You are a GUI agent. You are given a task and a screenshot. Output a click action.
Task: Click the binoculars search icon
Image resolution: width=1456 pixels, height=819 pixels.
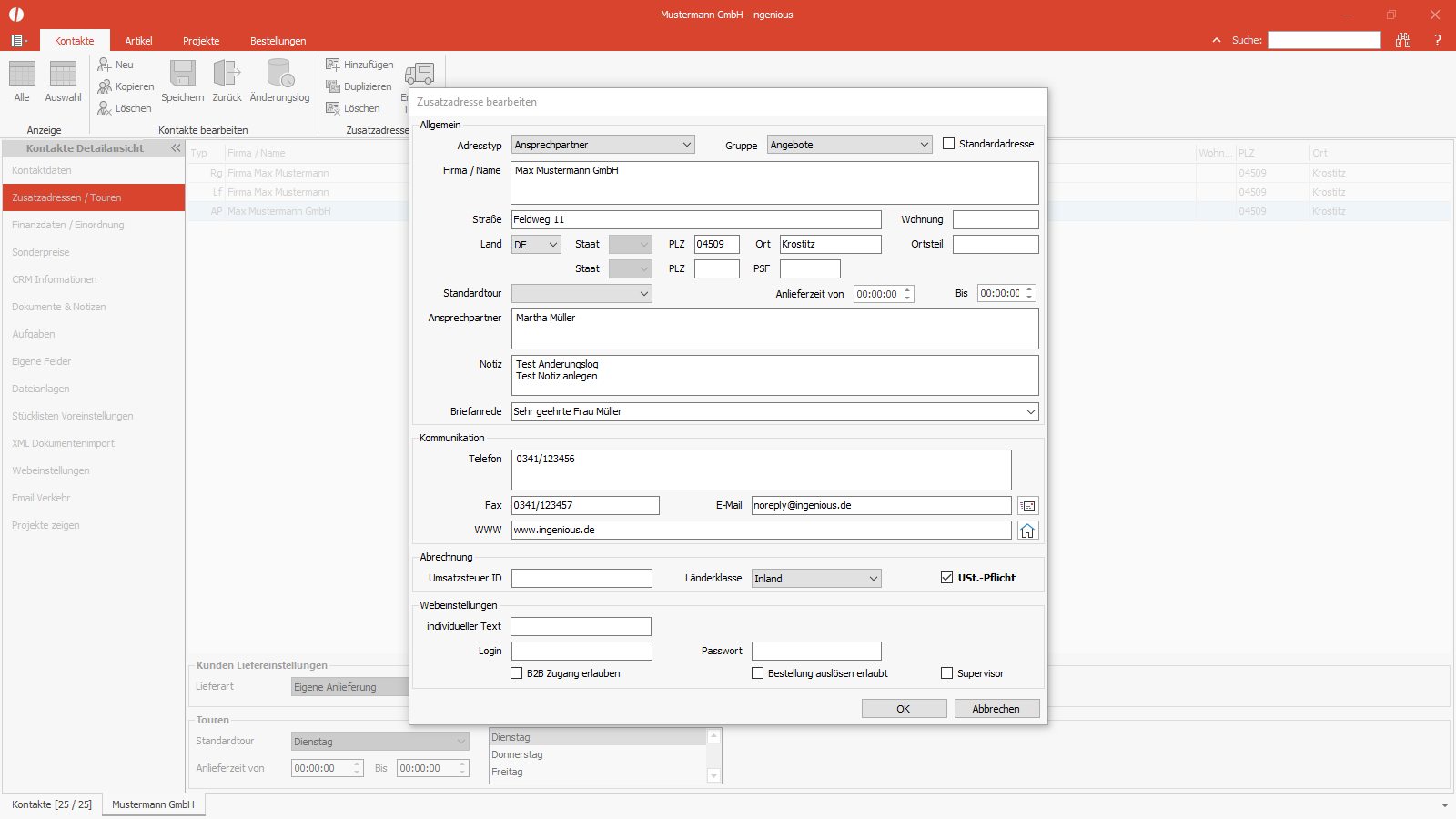tap(1403, 40)
